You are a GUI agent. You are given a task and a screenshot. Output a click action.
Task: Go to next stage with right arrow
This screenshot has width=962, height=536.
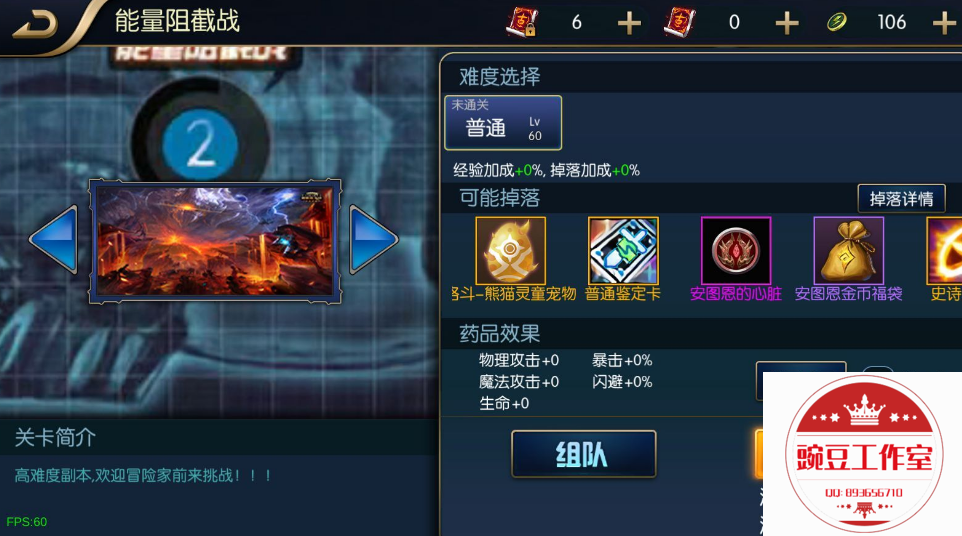(373, 239)
